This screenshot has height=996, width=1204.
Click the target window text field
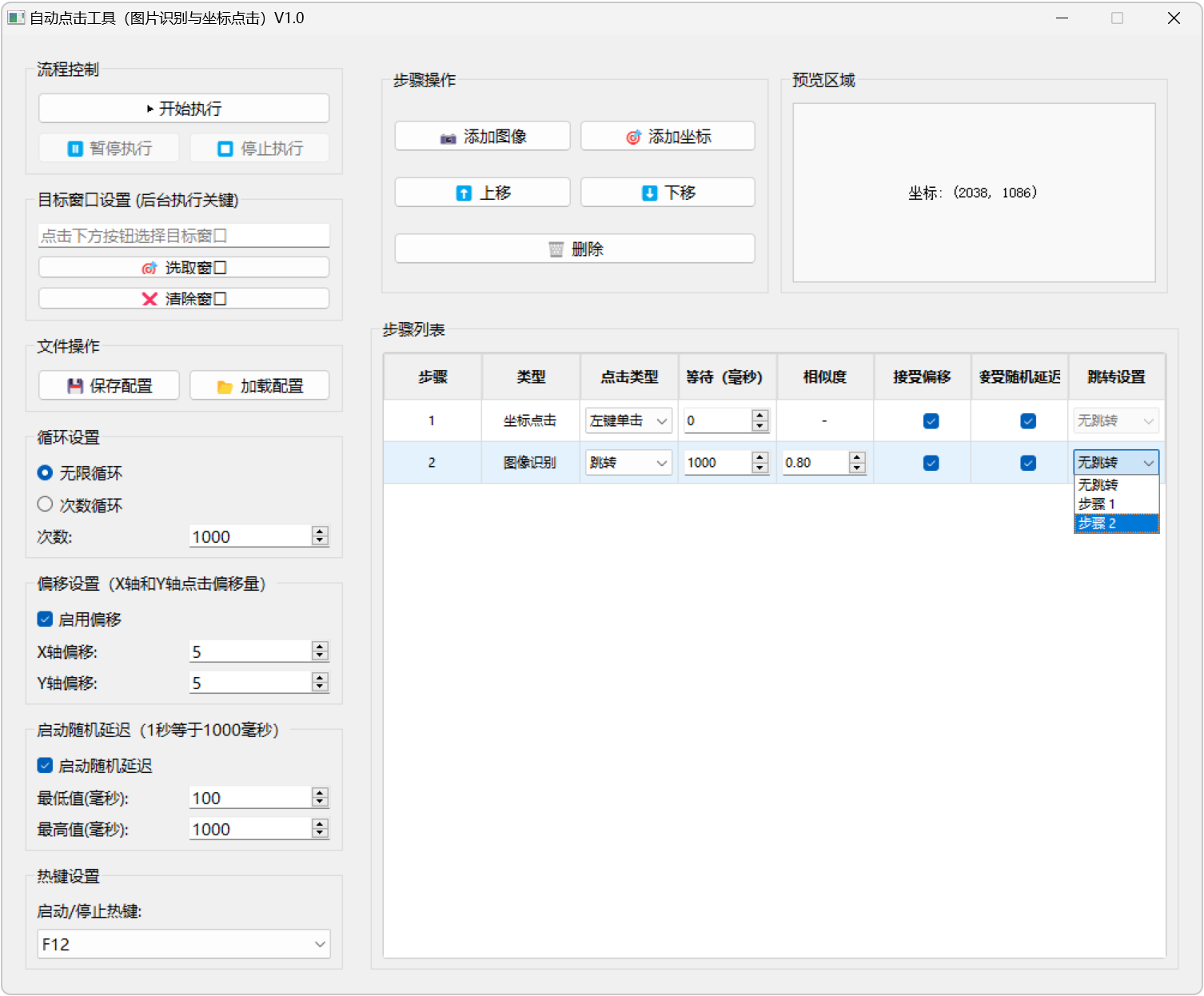[184, 236]
